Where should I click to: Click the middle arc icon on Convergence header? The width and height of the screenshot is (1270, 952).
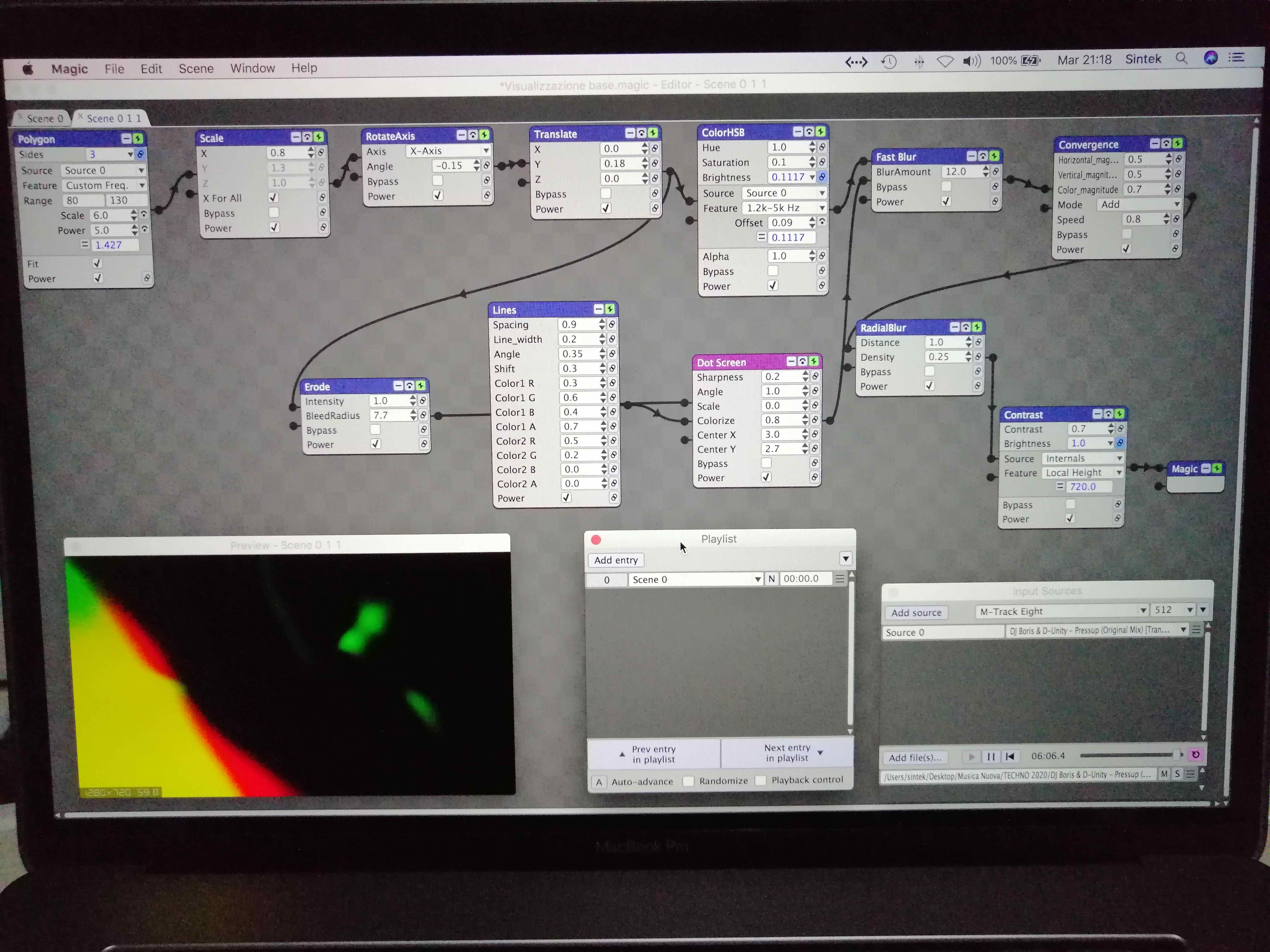point(1166,144)
